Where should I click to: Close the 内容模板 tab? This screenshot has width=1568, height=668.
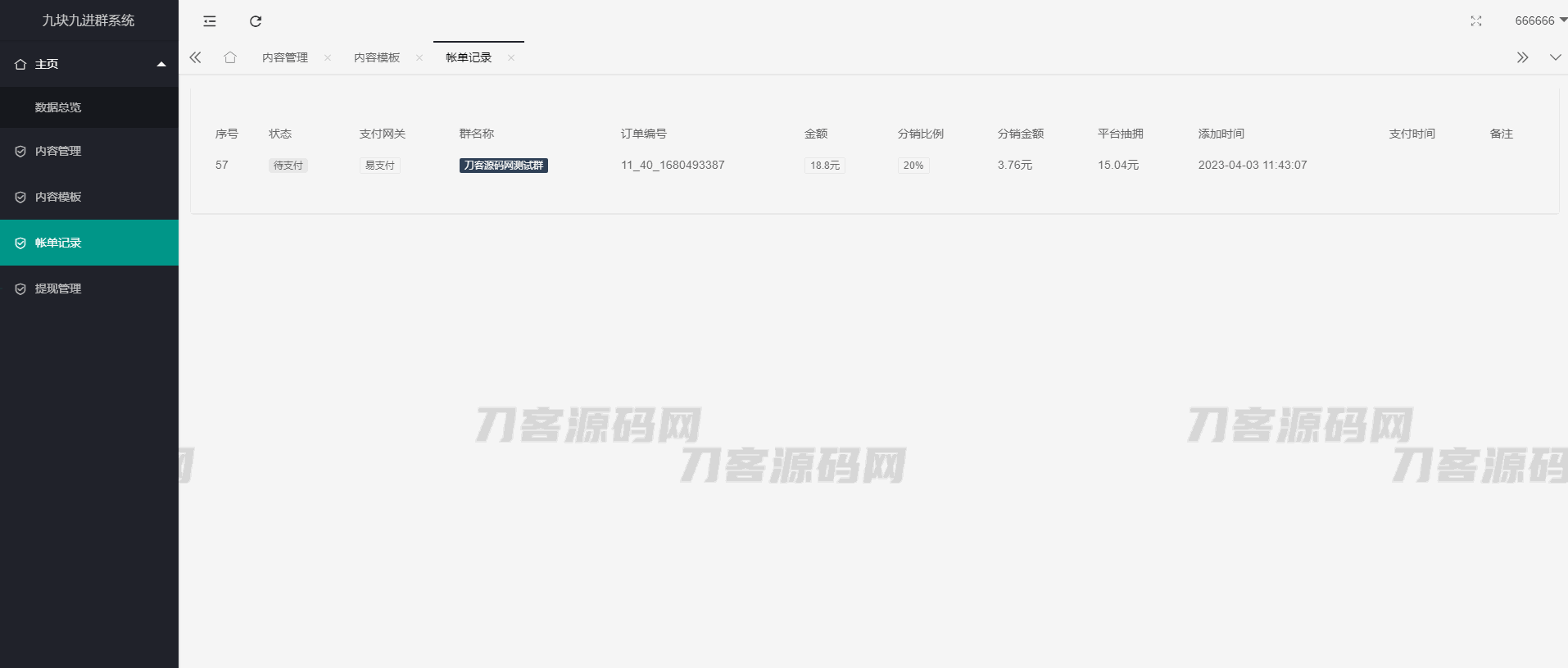[419, 57]
